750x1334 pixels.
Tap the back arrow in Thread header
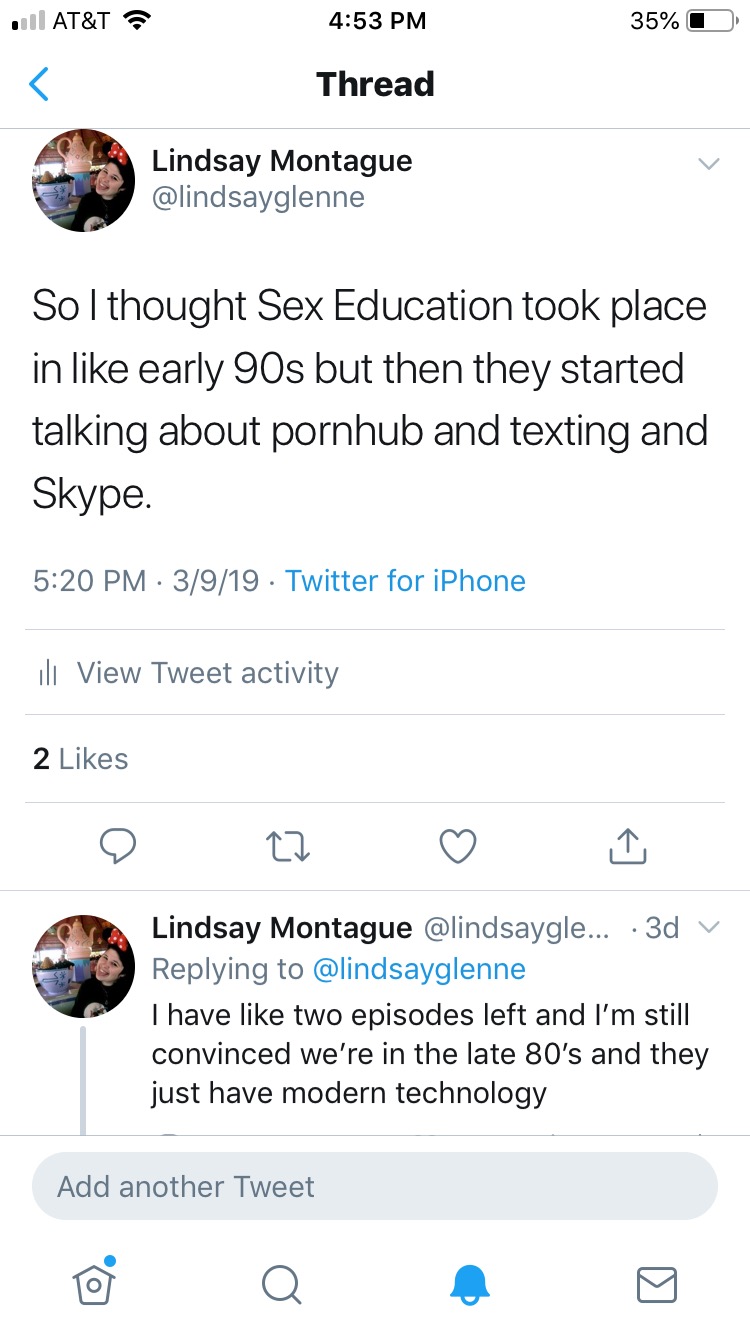pyautogui.click(x=39, y=85)
